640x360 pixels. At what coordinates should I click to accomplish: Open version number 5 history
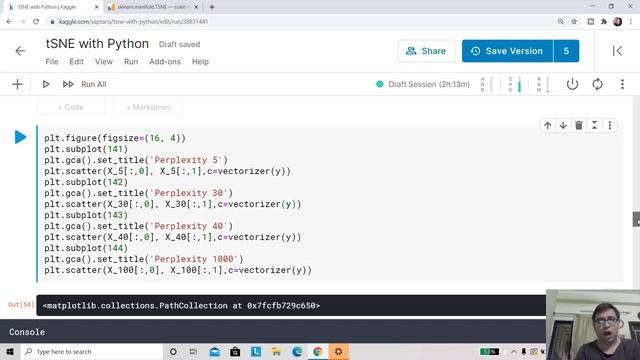tap(566, 51)
